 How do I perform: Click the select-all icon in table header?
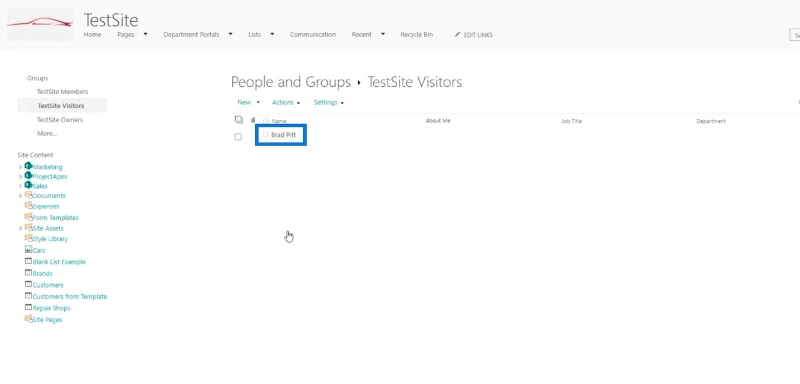(x=238, y=120)
